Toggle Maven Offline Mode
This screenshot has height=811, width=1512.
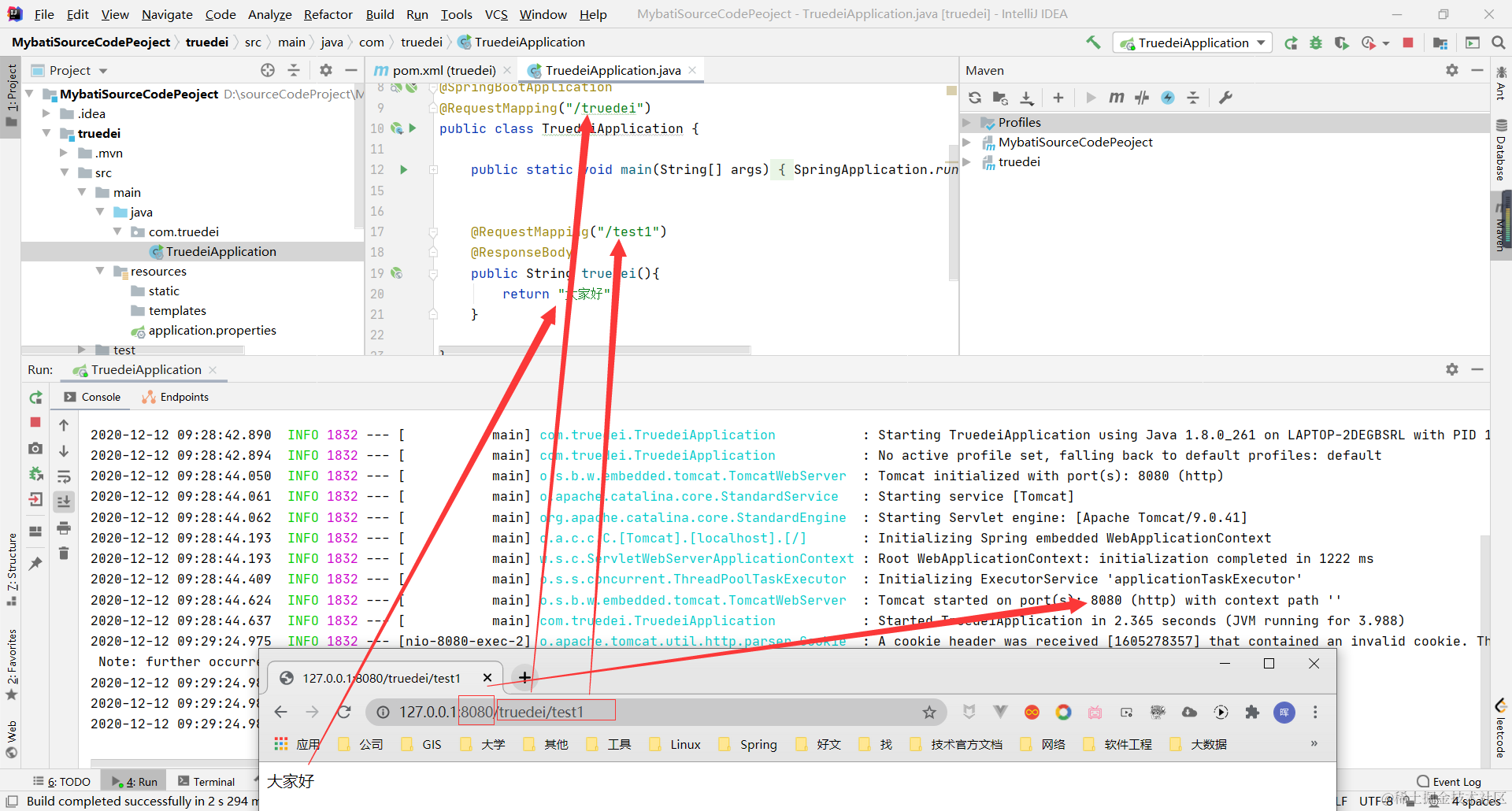1142,98
